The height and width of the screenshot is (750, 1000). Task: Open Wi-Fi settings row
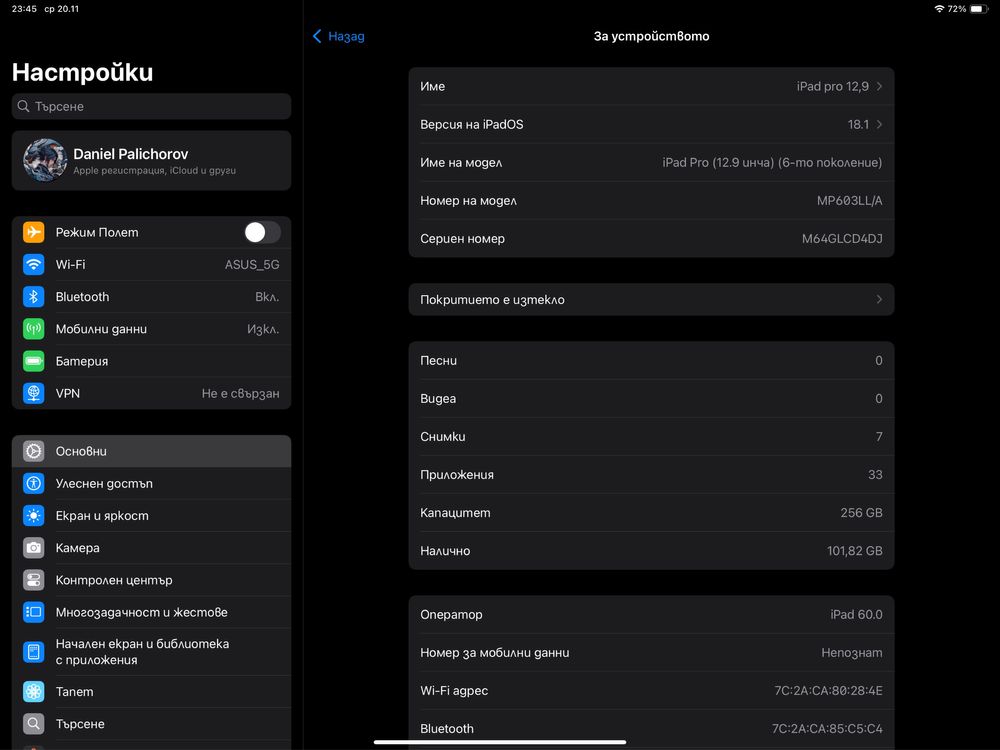(151, 264)
